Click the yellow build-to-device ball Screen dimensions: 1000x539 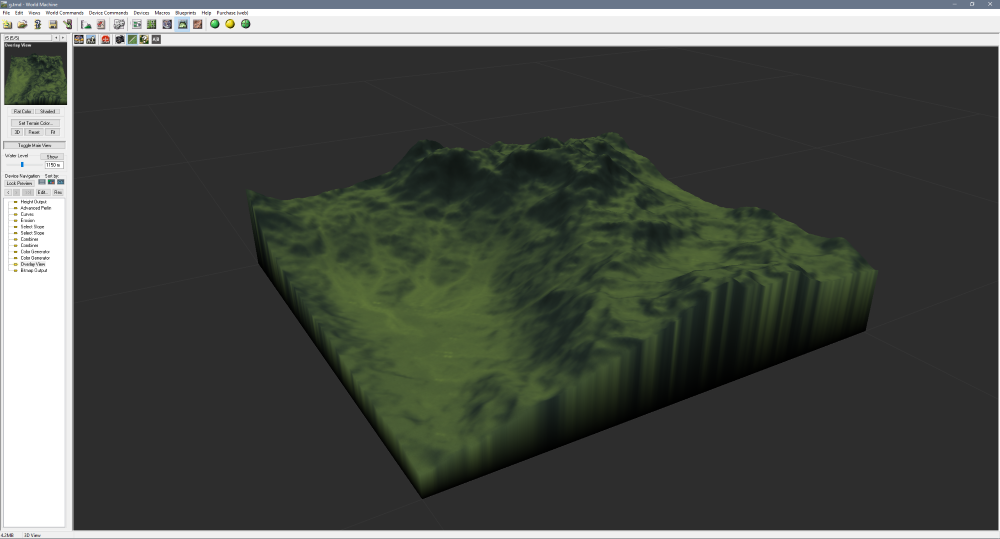[230, 24]
